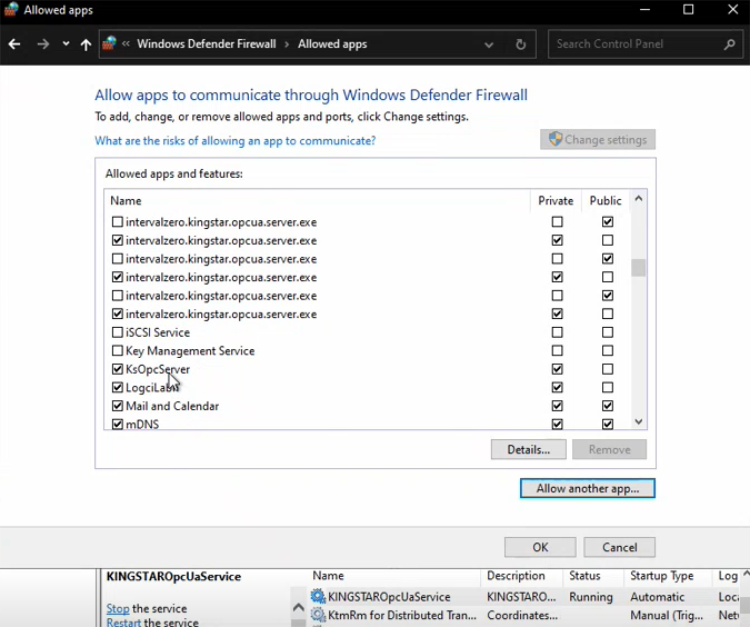
Task: Open the risks of allowing an app link
Action: [x=235, y=141]
